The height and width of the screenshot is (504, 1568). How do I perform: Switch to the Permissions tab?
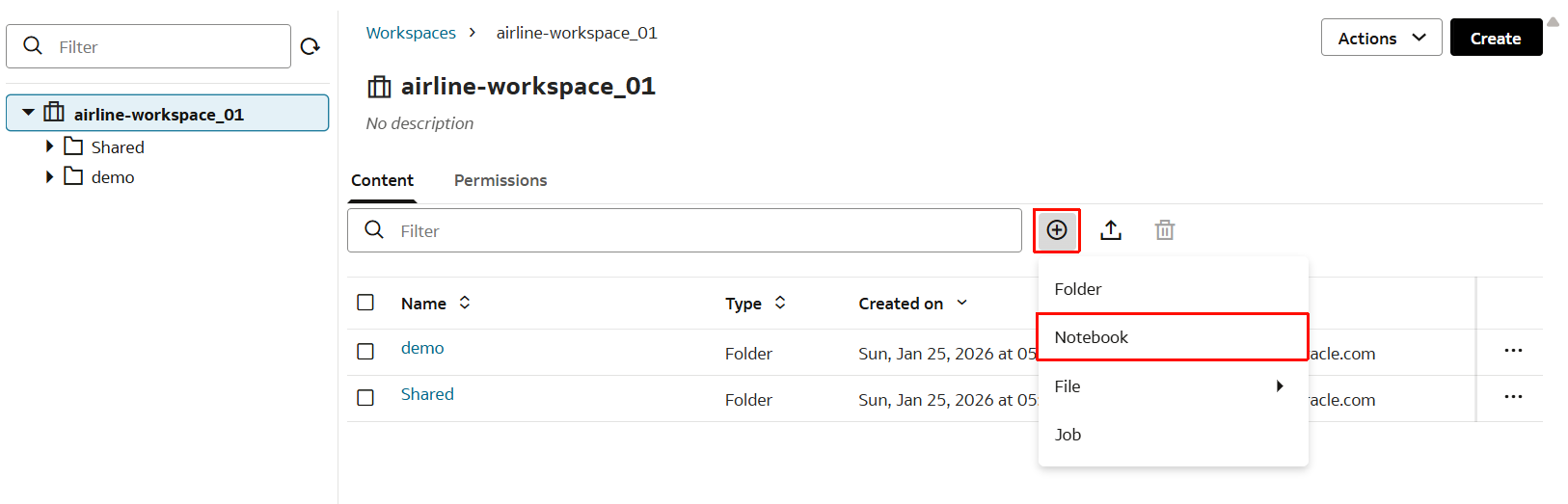[x=500, y=180]
